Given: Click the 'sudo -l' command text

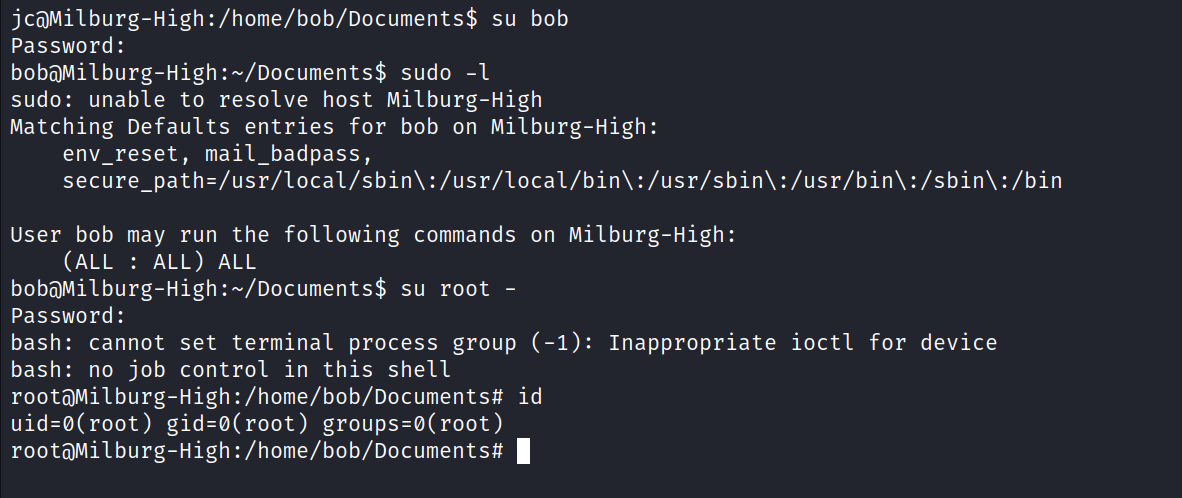Looking at the screenshot, I should (x=444, y=73).
